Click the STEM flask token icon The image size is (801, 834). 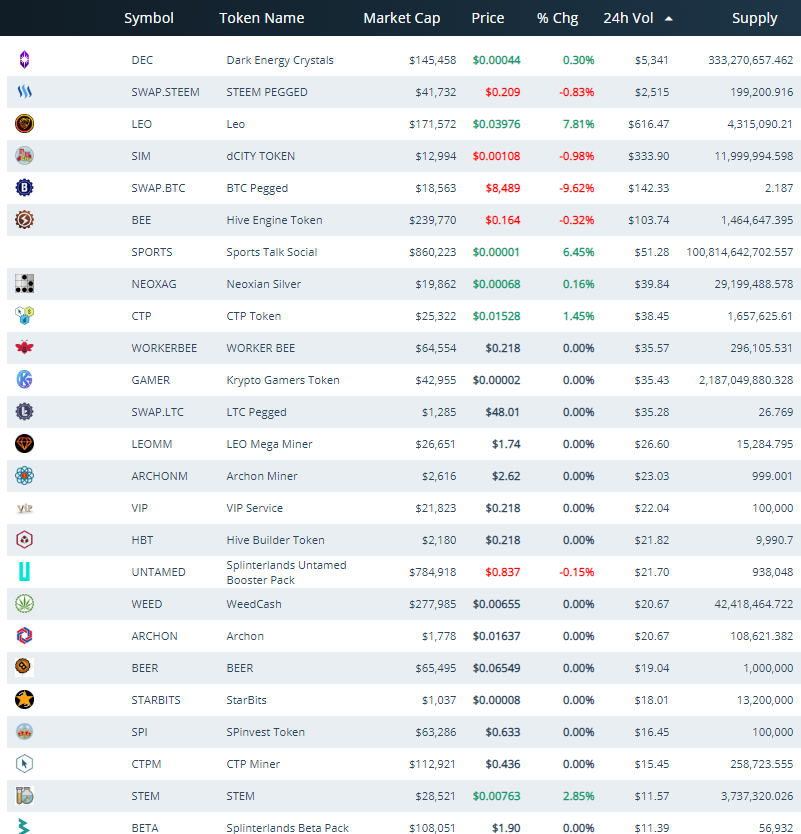pos(24,796)
